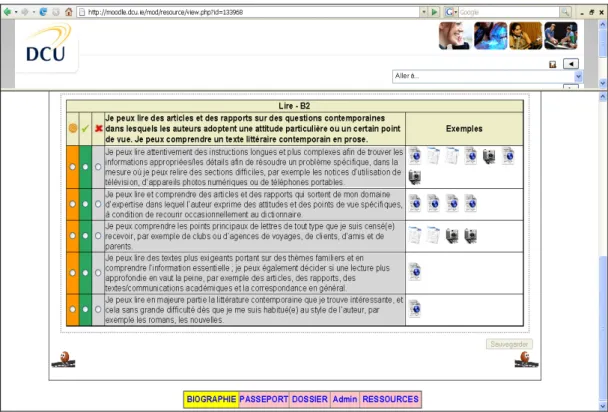608x412 pixels.
Task: Reload the page with the refresh icon
Action: coord(43,12)
